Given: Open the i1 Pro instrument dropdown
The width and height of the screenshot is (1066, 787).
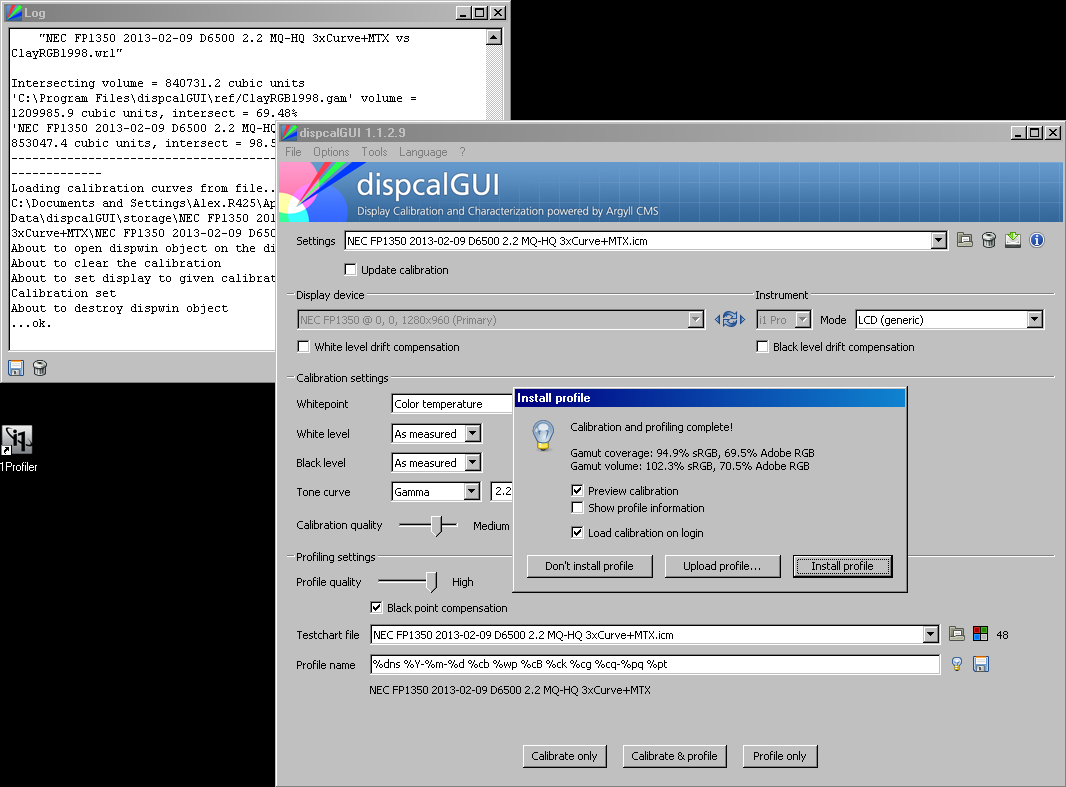Looking at the screenshot, I should tap(803, 319).
